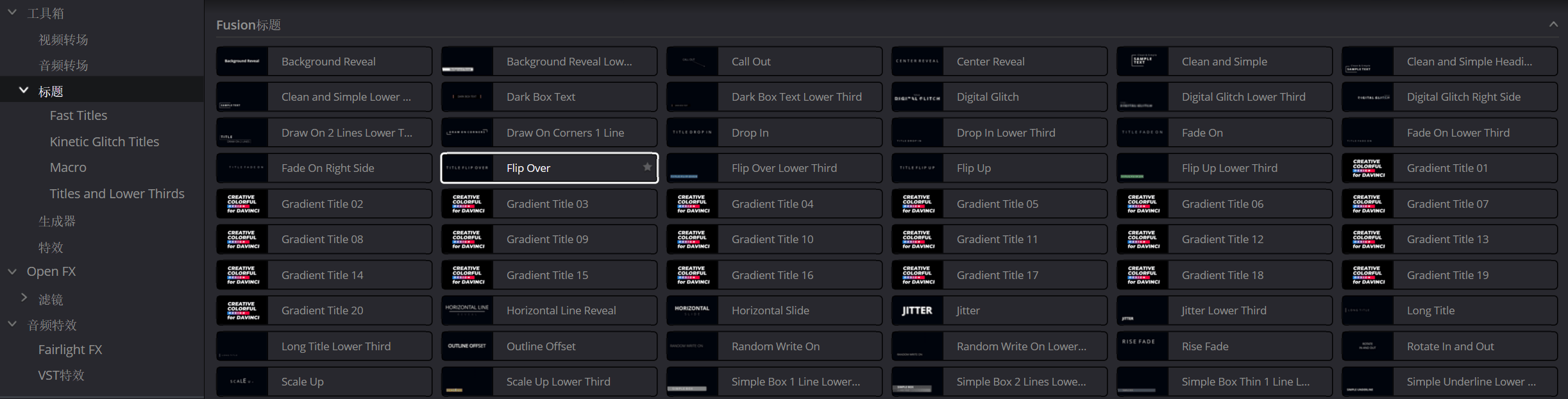This screenshot has height=399, width=1568.
Task: Choose the Call Out title
Action: pyautogui.click(x=751, y=62)
